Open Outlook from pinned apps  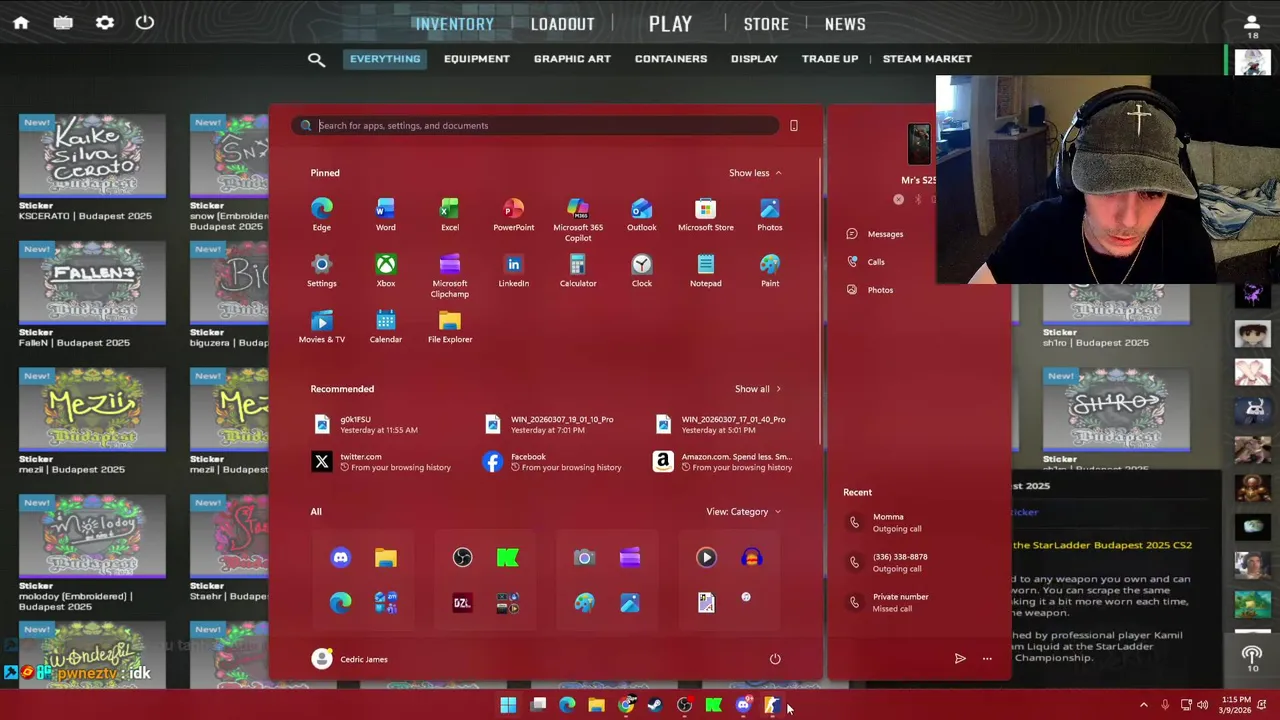click(642, 214)
